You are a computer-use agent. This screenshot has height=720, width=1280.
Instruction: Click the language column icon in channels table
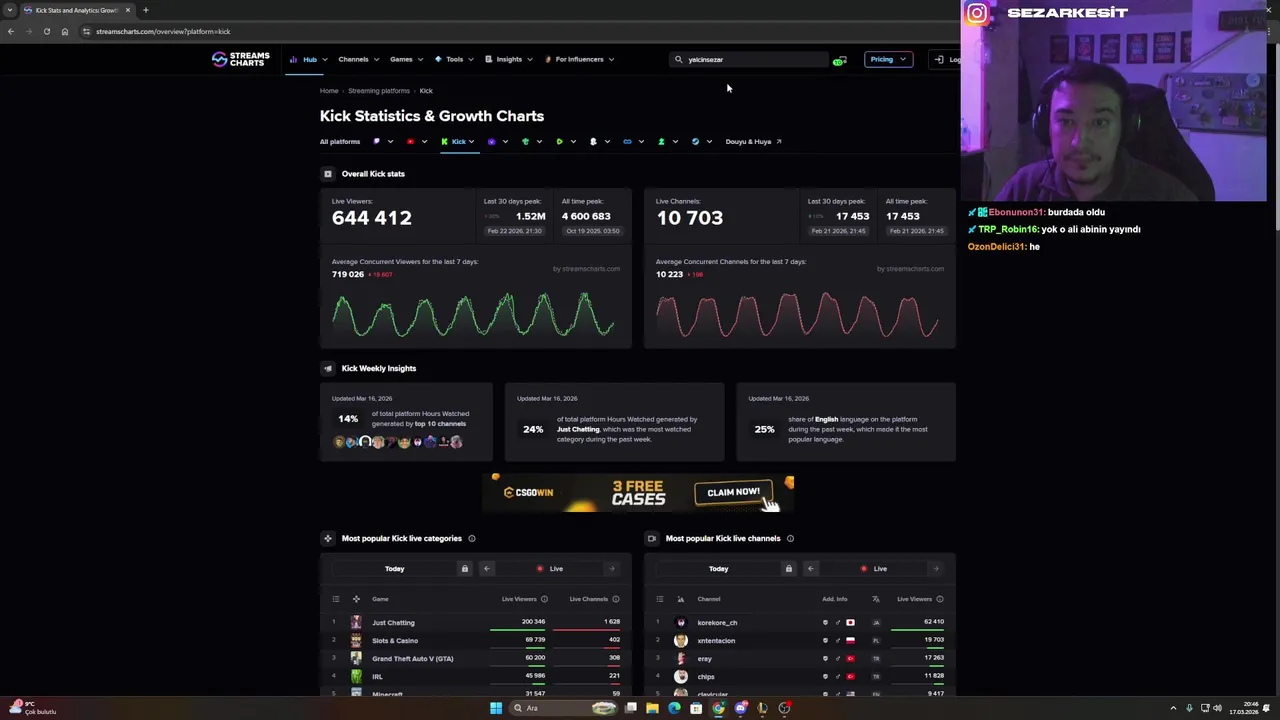(x=876, y=599)
